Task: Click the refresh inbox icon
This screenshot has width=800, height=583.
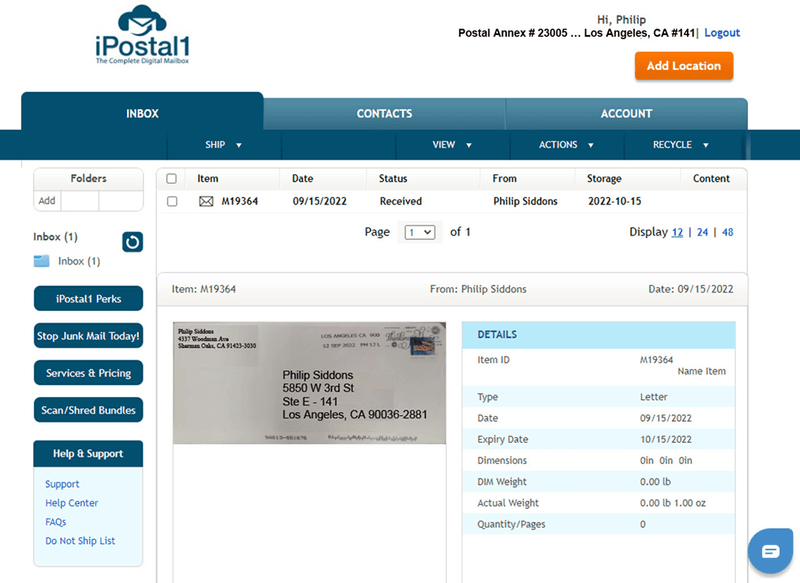Action: (x=133, y=242)
